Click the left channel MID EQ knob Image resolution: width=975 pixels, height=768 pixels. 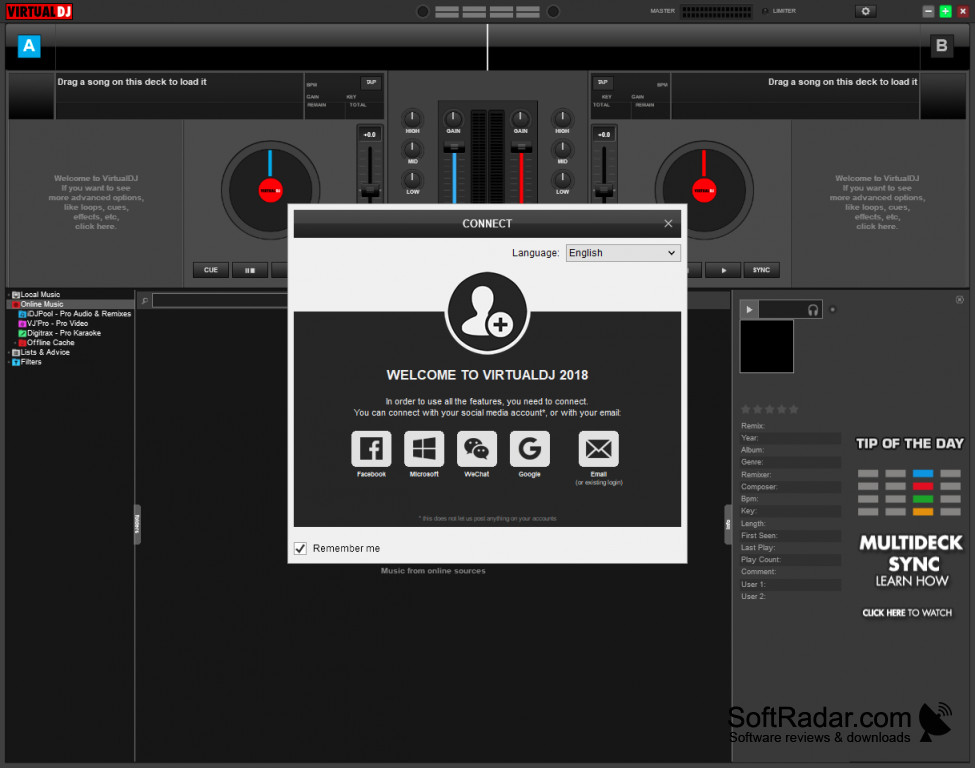[x=412, y=148]
